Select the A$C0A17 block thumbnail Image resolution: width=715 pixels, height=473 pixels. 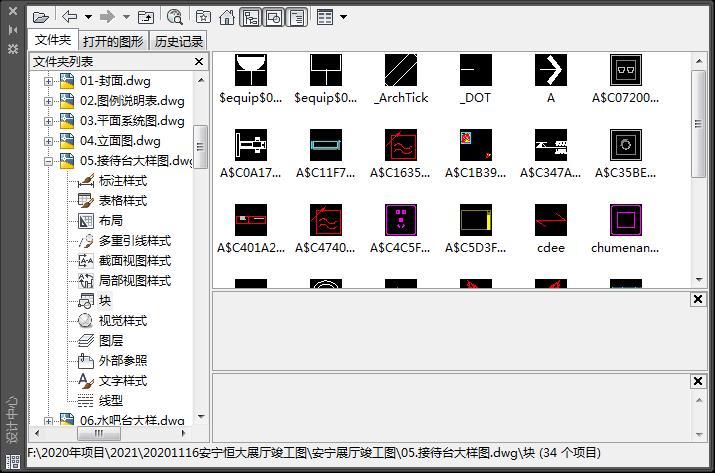coord(251,145)
